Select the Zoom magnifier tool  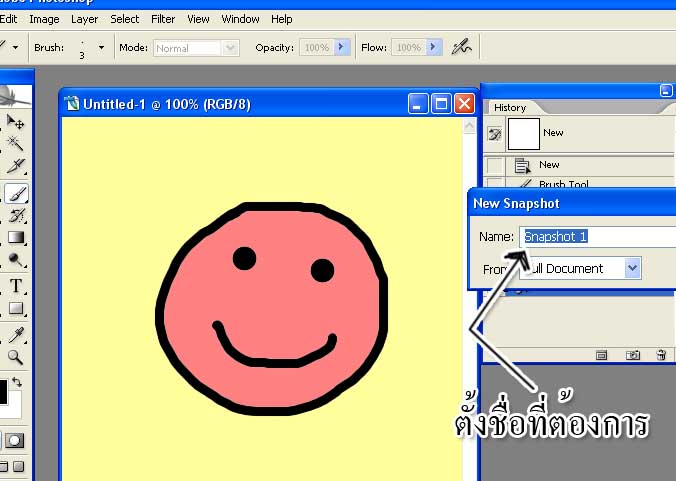(x=16, y=357)
